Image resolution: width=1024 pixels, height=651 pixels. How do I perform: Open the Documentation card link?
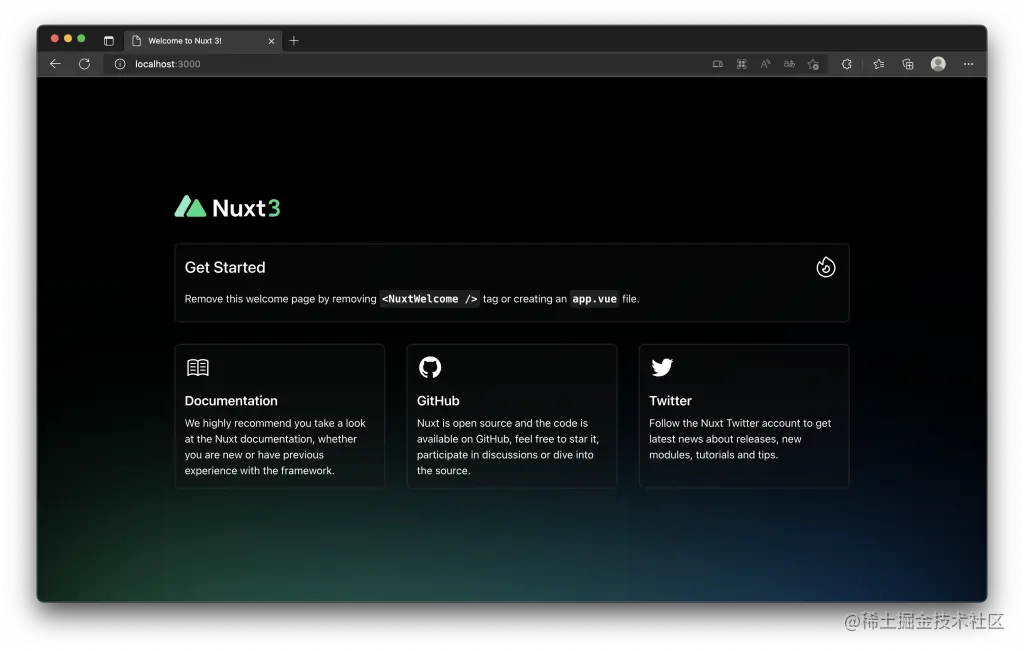pos(280,416)
